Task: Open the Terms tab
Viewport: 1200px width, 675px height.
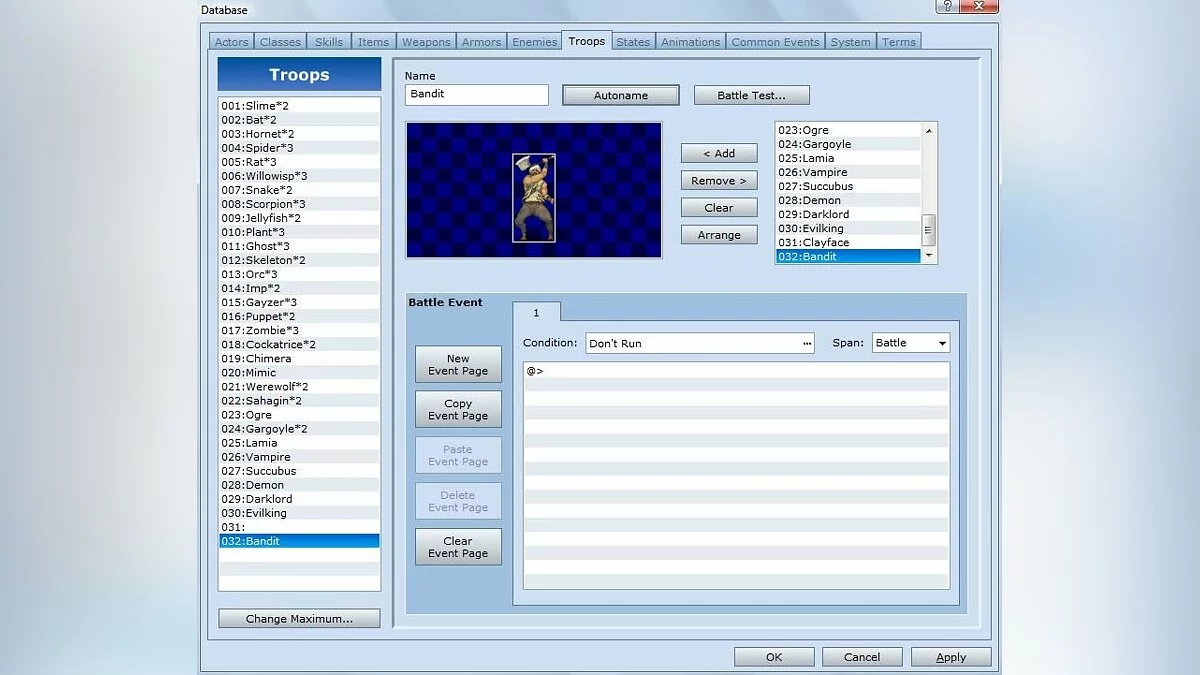Action: (898, 42)
